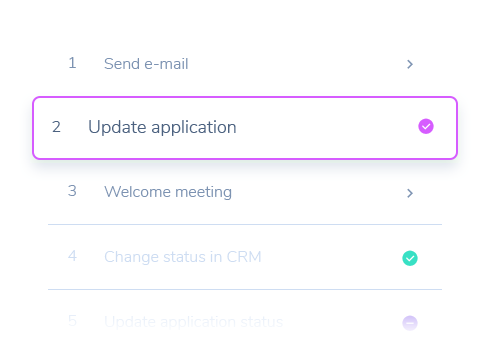The width and height of the screenshot is (490, 360).
Task: Click the chevron next to Send e-mail
Action: pyautogui.click(x=410, y=64)
